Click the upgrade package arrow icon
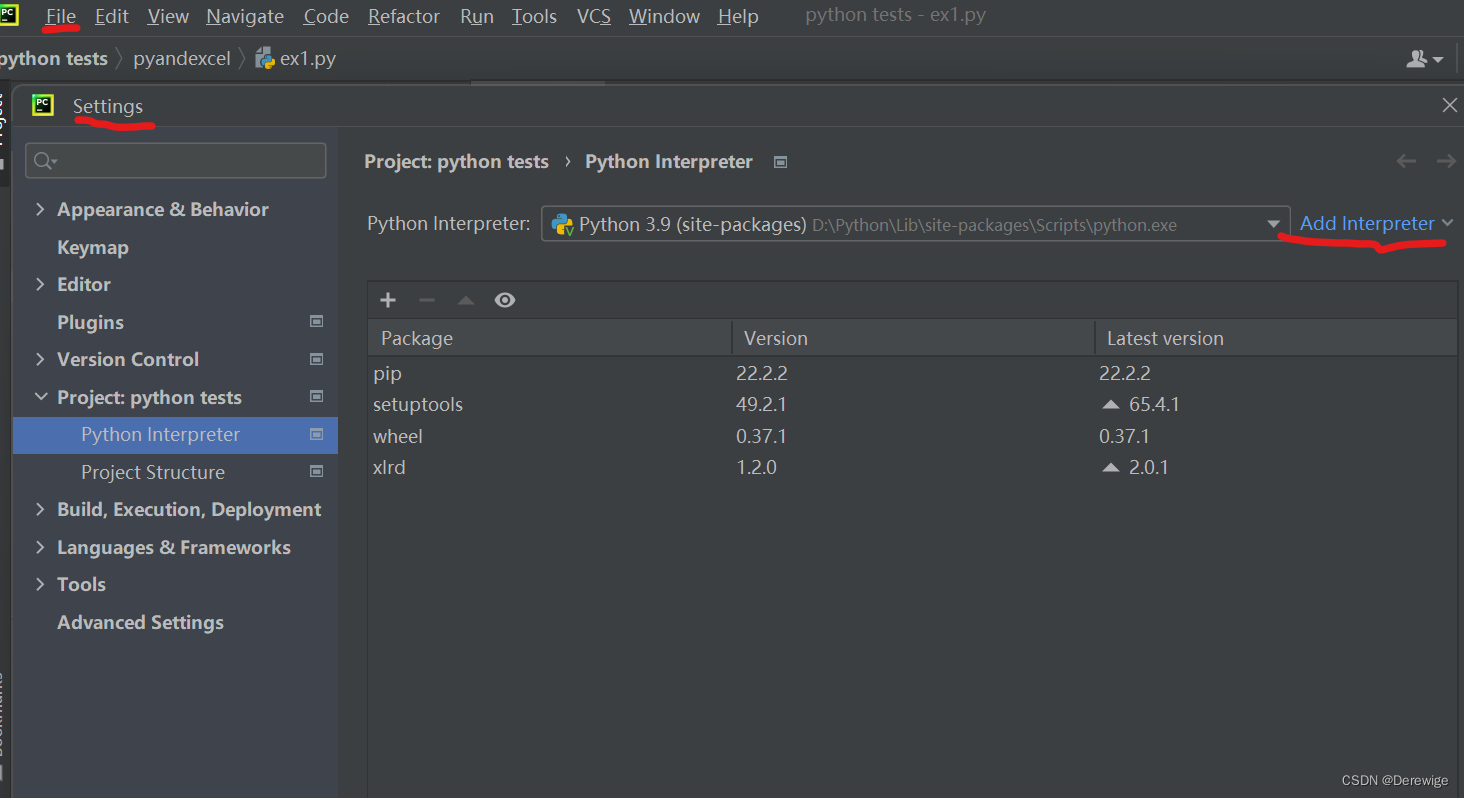Image resolution: width=1464 pixels, height=798 pixels. tap(466, 300)
